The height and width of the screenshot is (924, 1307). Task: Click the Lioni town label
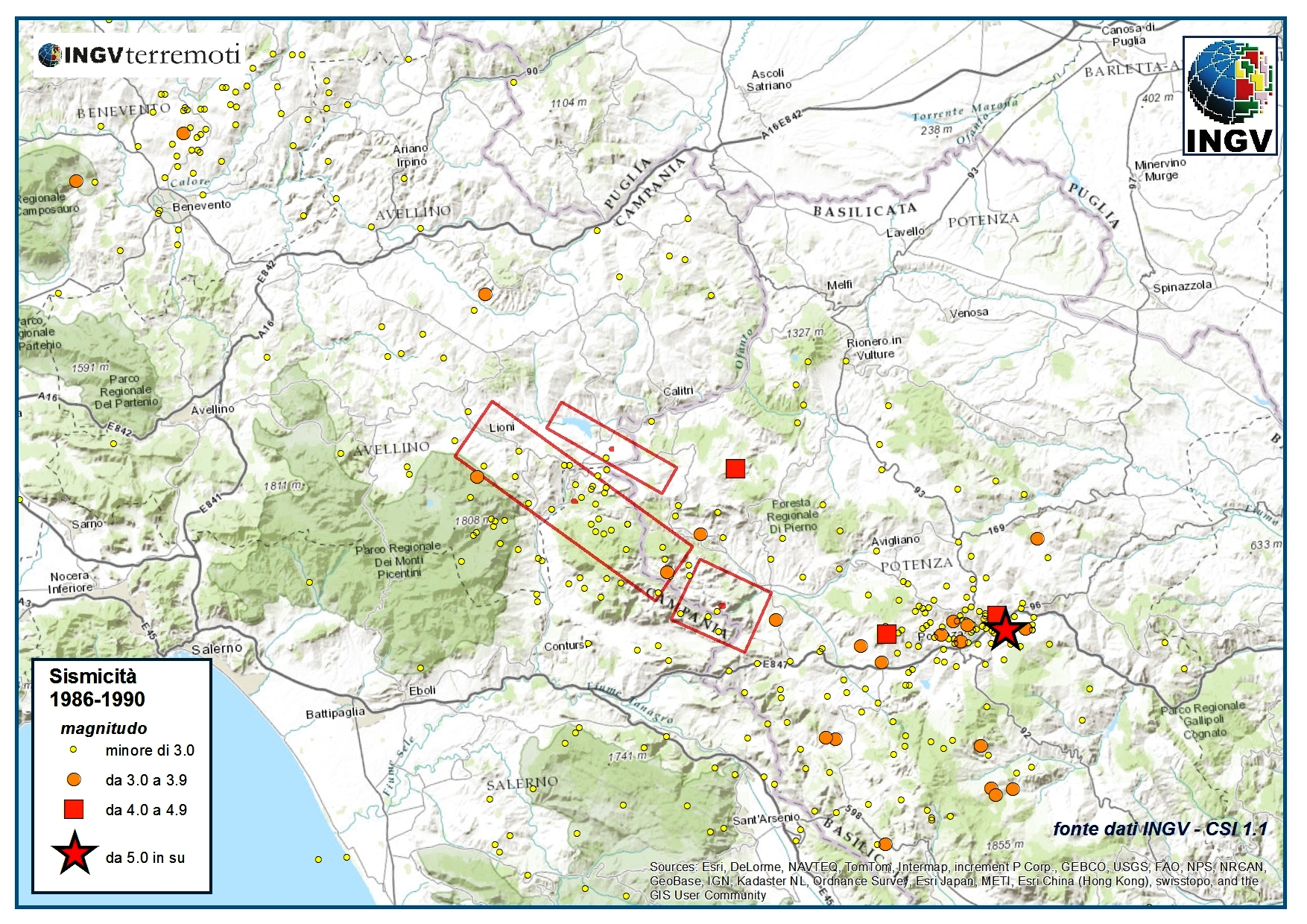click(x=501, y=428)
